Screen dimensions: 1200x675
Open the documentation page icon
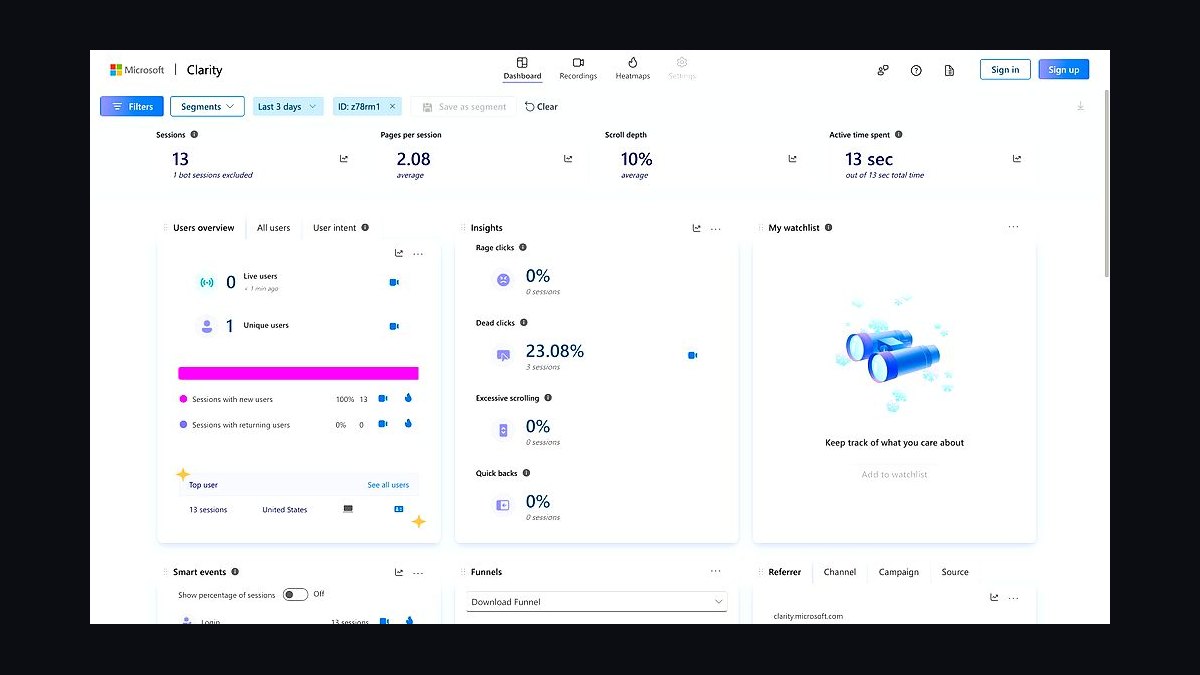point(949,70)
